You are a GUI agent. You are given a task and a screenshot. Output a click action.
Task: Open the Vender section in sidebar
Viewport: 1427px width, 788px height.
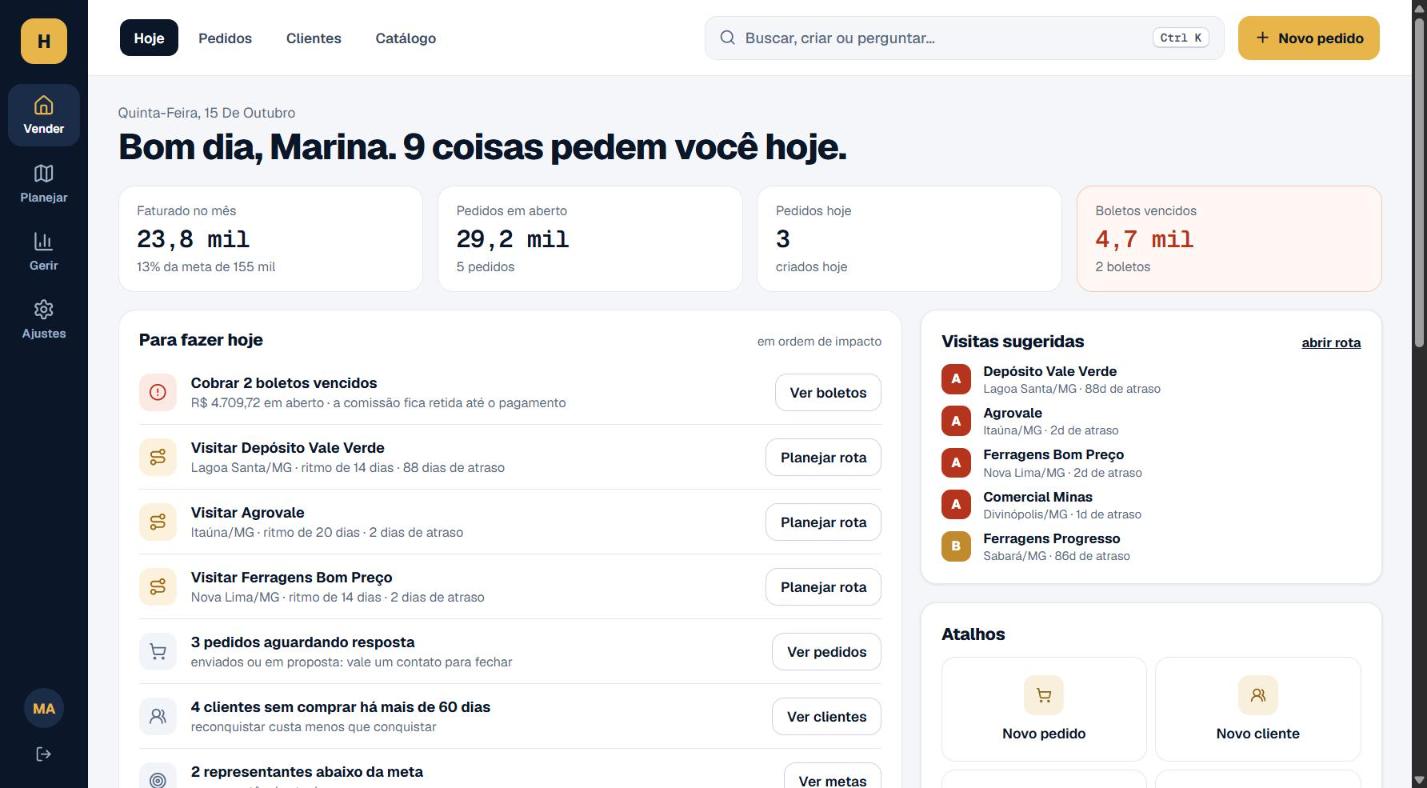point(44,115)
